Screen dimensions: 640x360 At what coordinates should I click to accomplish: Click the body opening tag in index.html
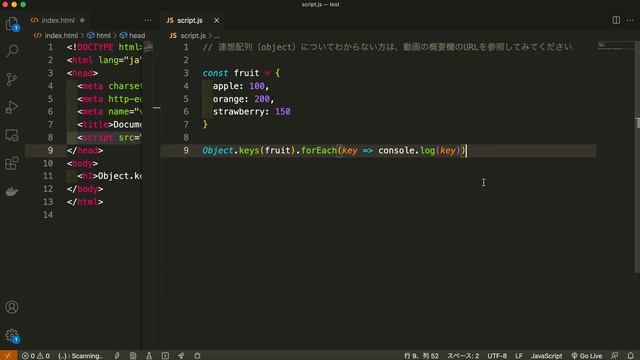(x=82, y=163)
